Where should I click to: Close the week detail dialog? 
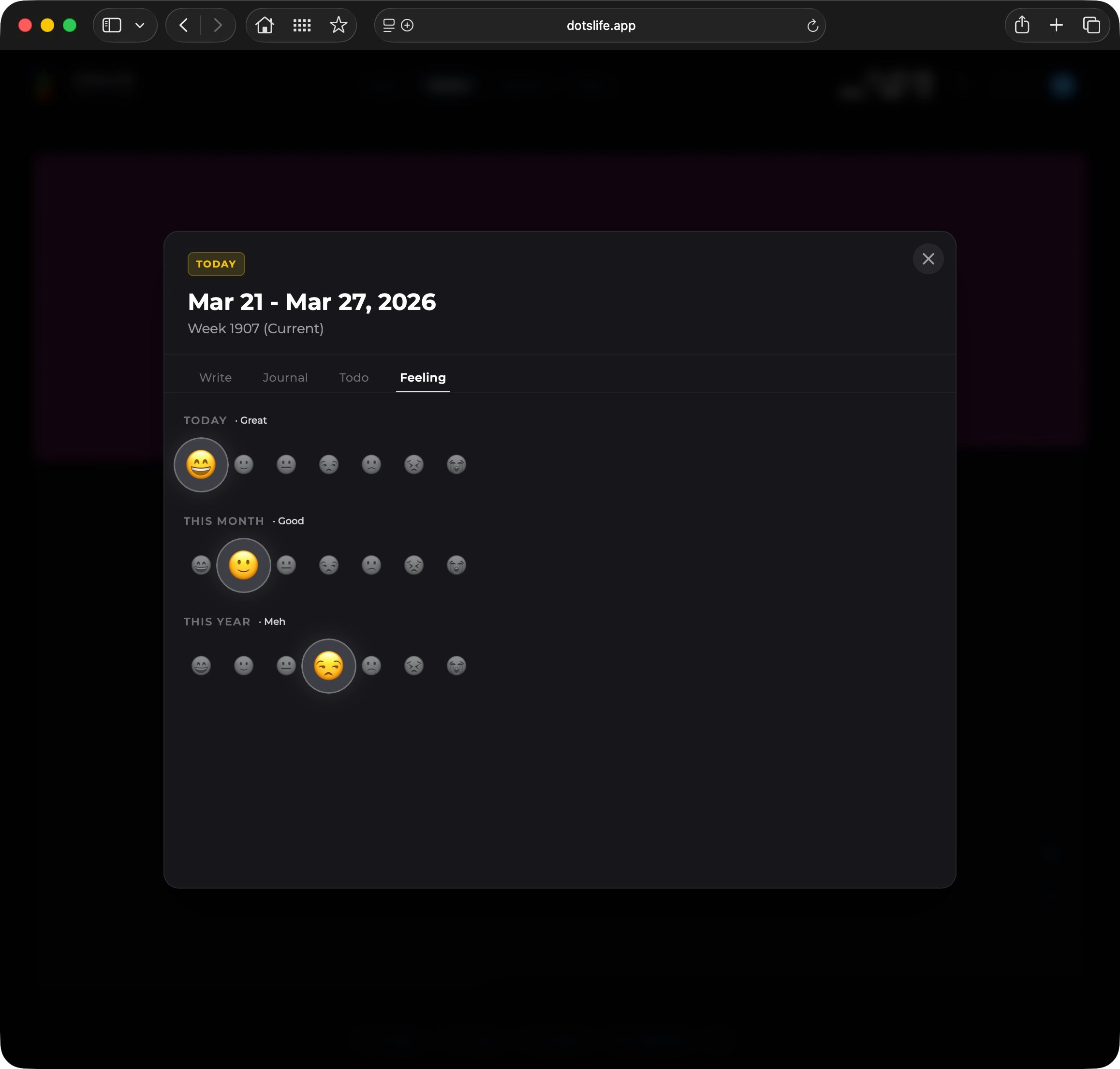coord(928,259)
